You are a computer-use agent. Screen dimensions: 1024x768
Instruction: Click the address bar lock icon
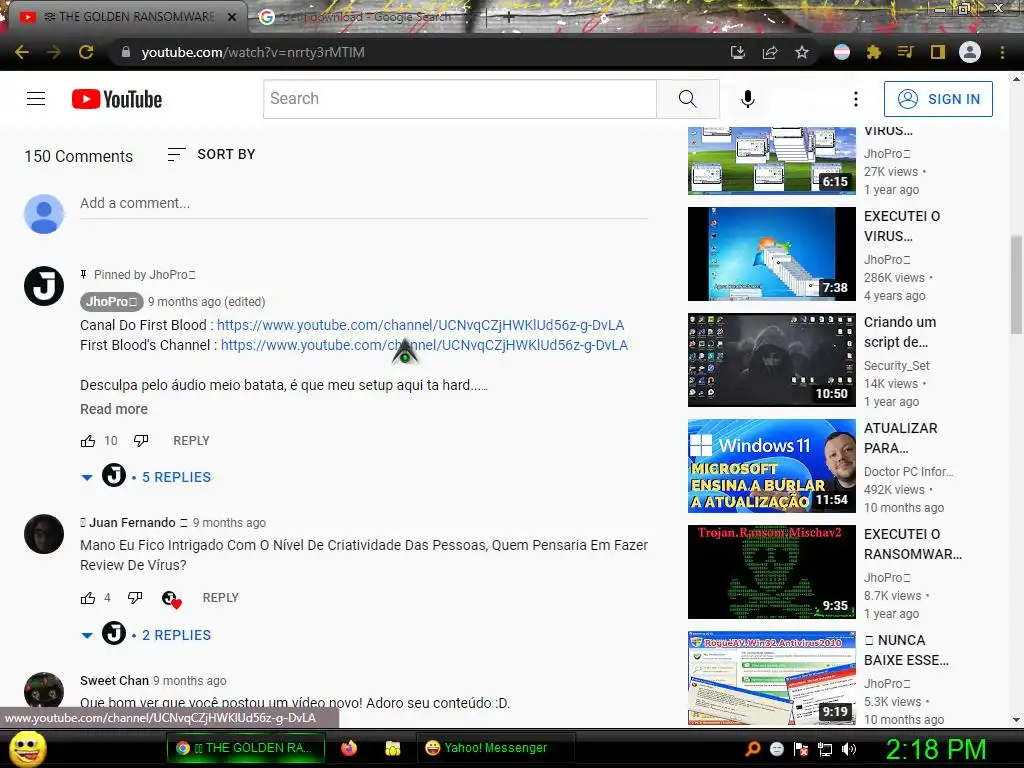click(126, 52)
